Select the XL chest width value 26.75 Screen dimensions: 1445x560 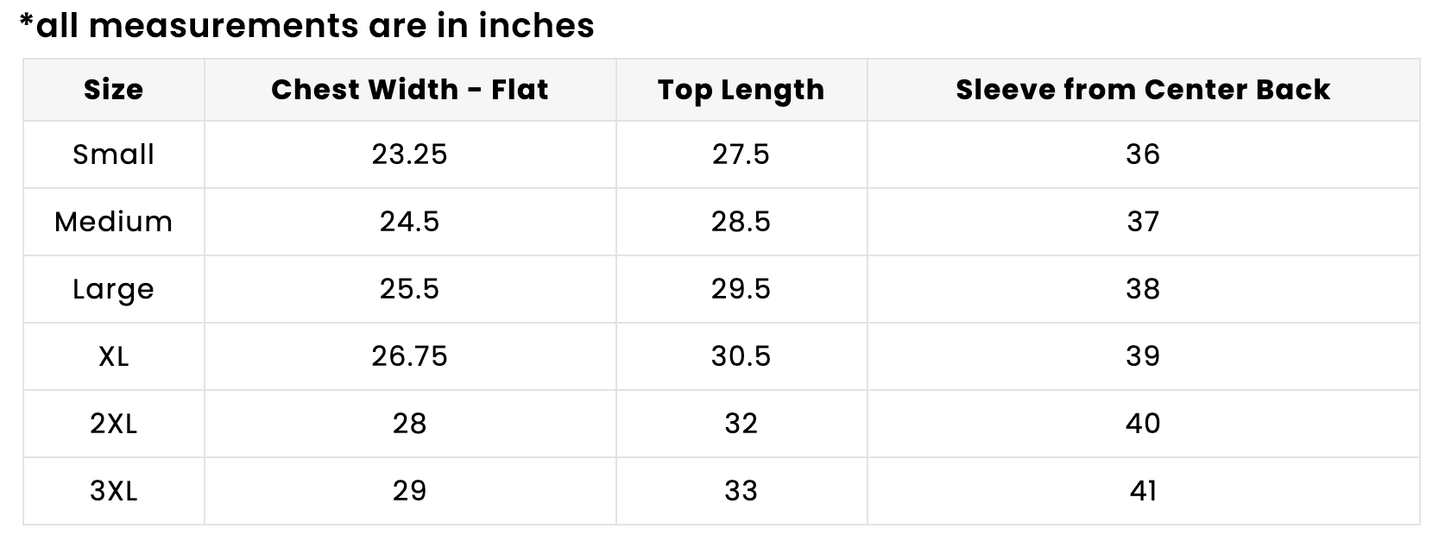(x=410, y=357)
